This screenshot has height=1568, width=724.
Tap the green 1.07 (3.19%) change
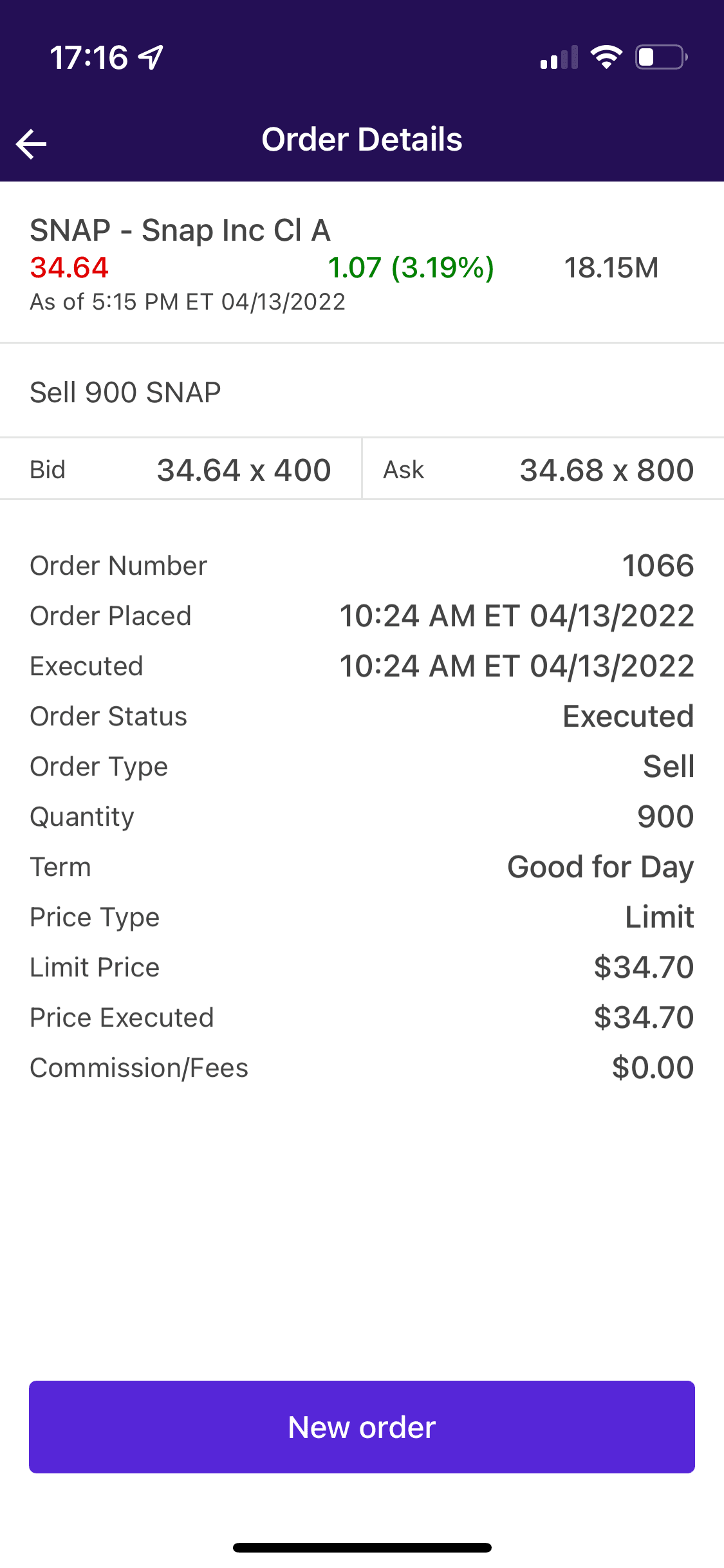(x=411, y=268)
